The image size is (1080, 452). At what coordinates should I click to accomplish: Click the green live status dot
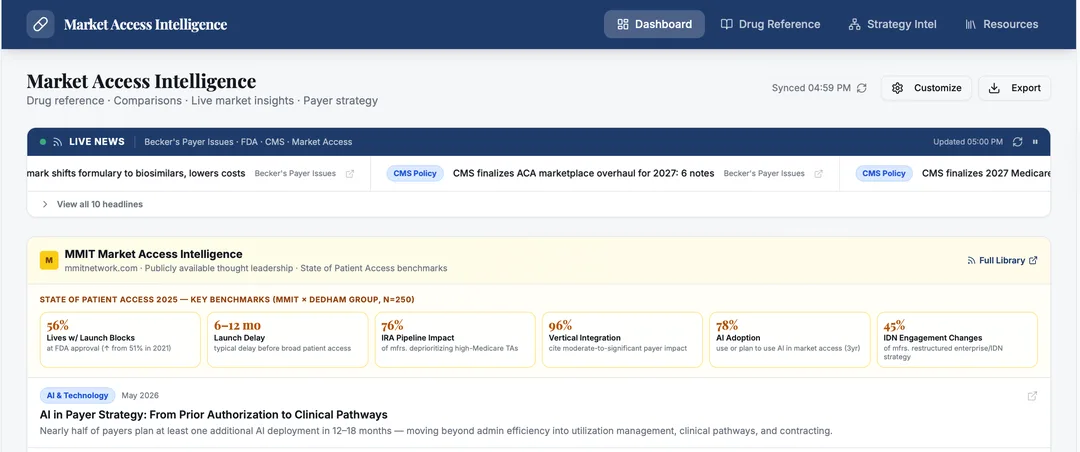tap(43, 142)
